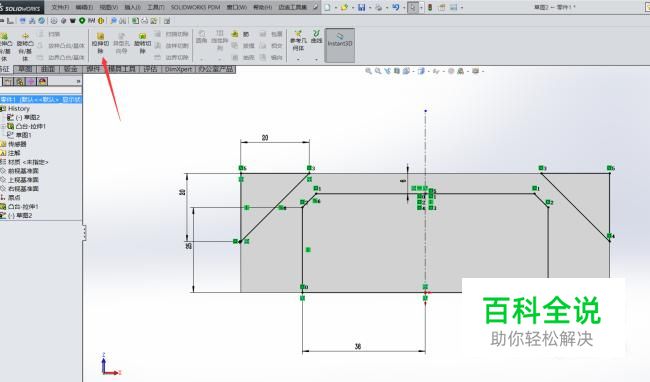
Task: Click the New document icon
Action: [x=327, y=7]
